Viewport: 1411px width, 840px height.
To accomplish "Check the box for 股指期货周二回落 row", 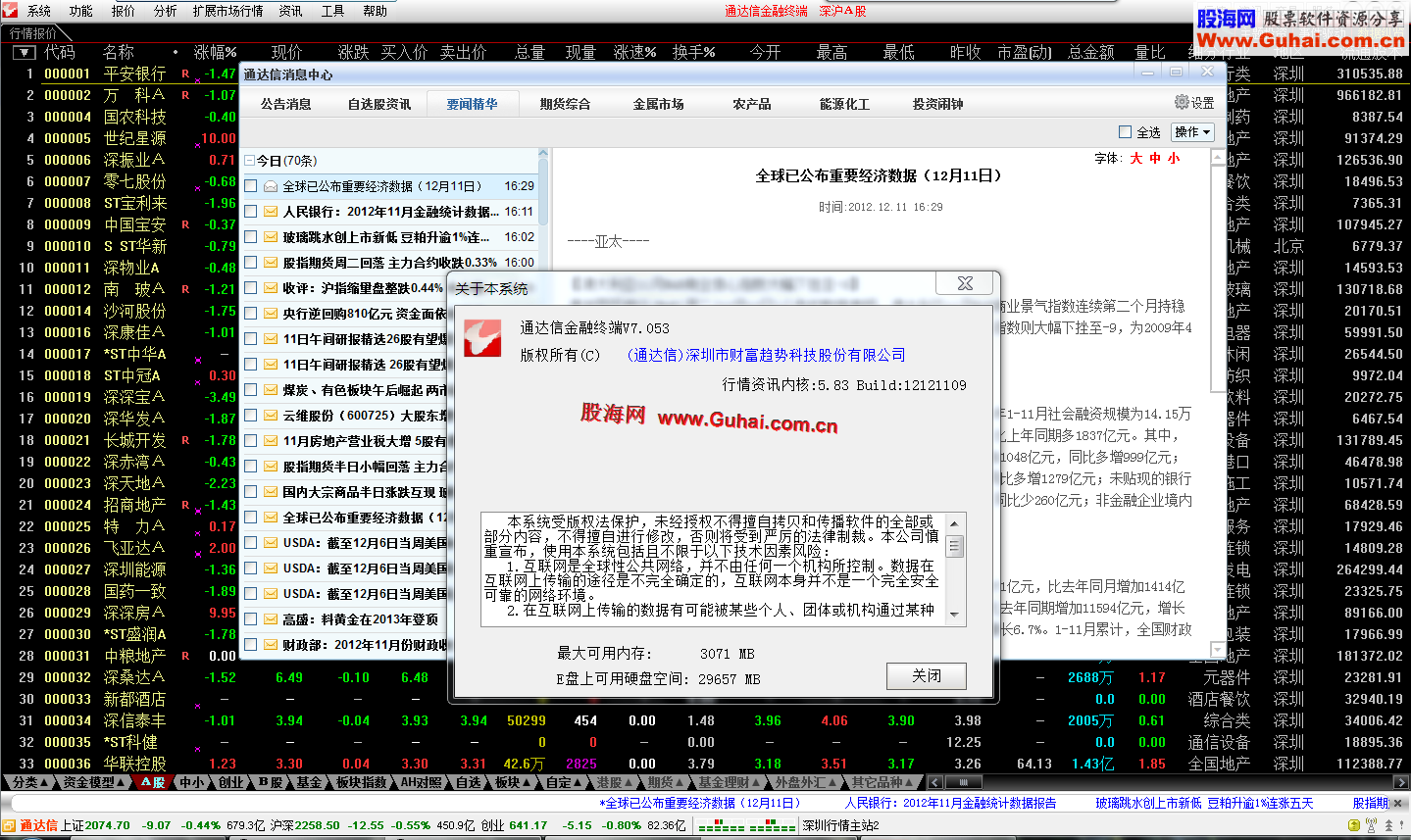I will 251,263.
